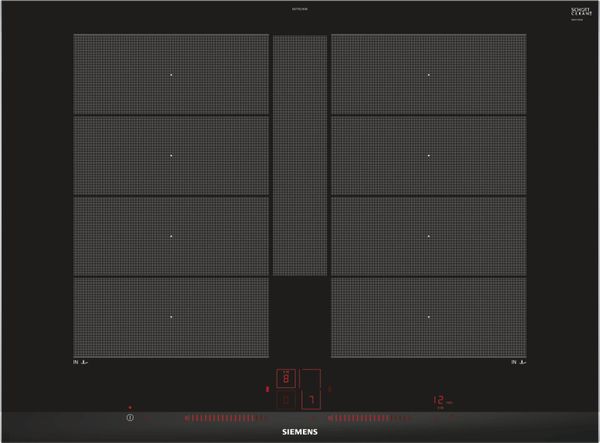Tap the bottom-right cooking zone center dot
The image size is (600, 443).
point(428,316)
